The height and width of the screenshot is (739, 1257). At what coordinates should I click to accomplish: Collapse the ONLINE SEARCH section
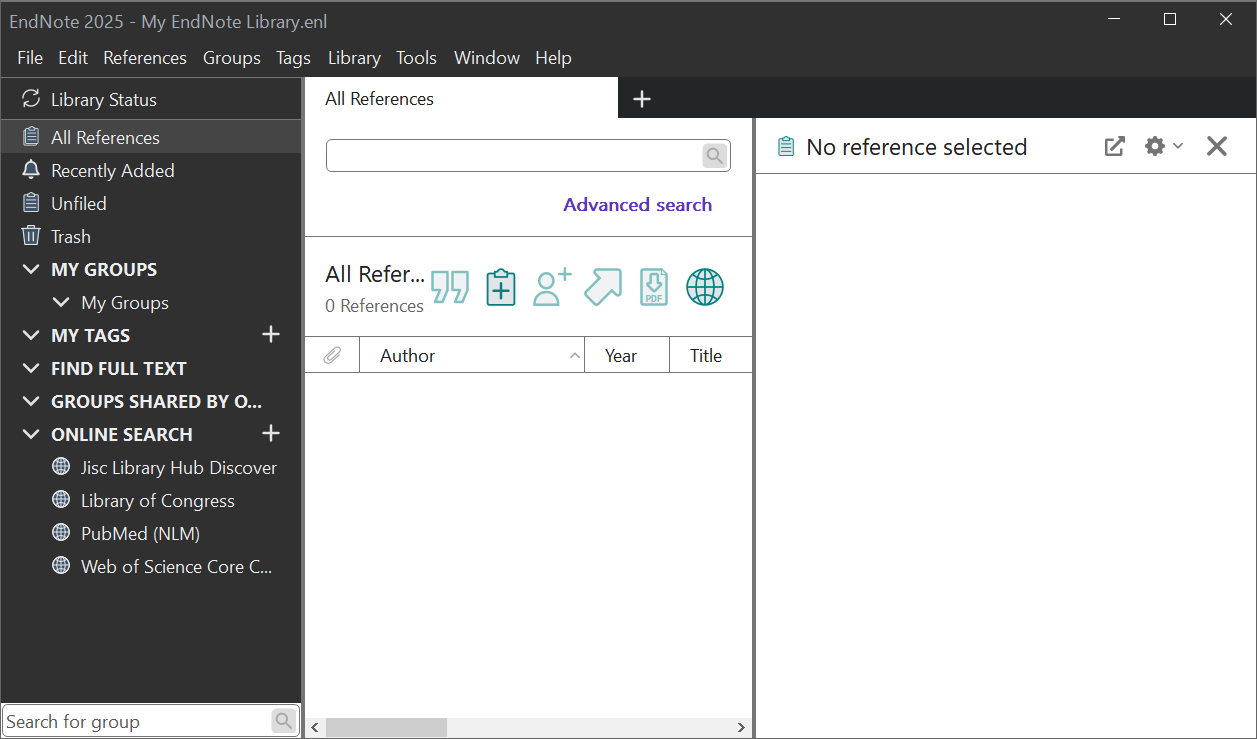click(31, 434)
